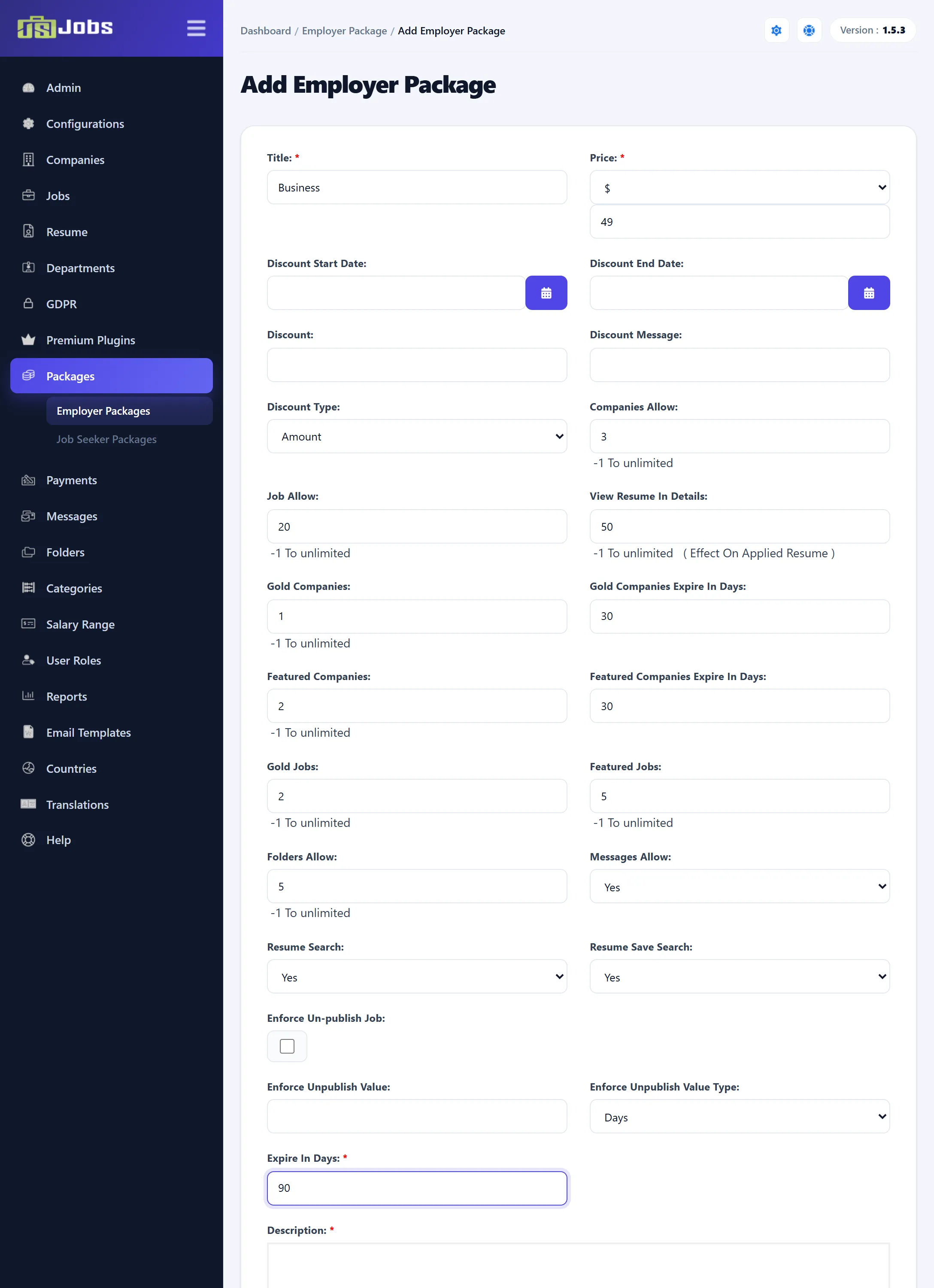Image resolution: width=934 pixels, height=1288 pixels.
Task: Open the Resume Search dropdown
Action: tap(417, 977)
